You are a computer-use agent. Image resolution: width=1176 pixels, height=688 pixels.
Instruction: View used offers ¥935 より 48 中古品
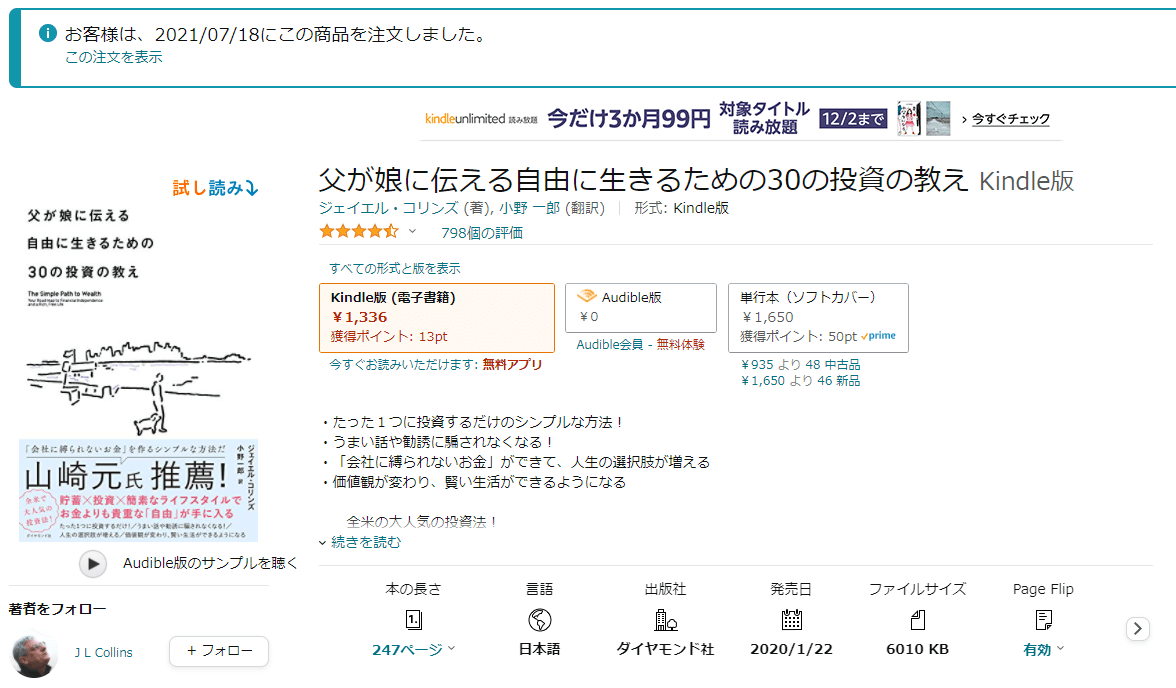click(x=800, y=365)
